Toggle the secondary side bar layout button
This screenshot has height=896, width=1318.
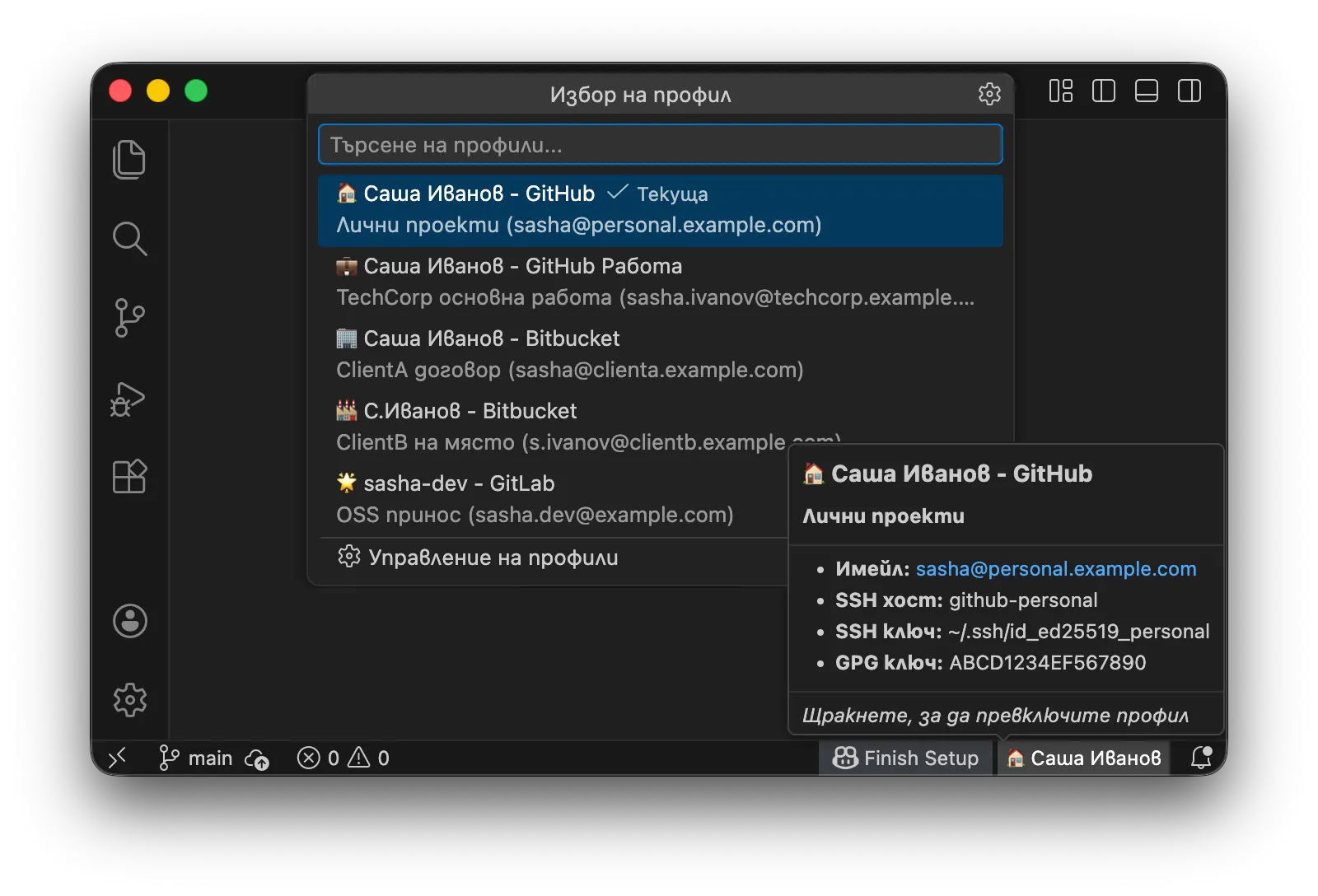click(1189, 91)
